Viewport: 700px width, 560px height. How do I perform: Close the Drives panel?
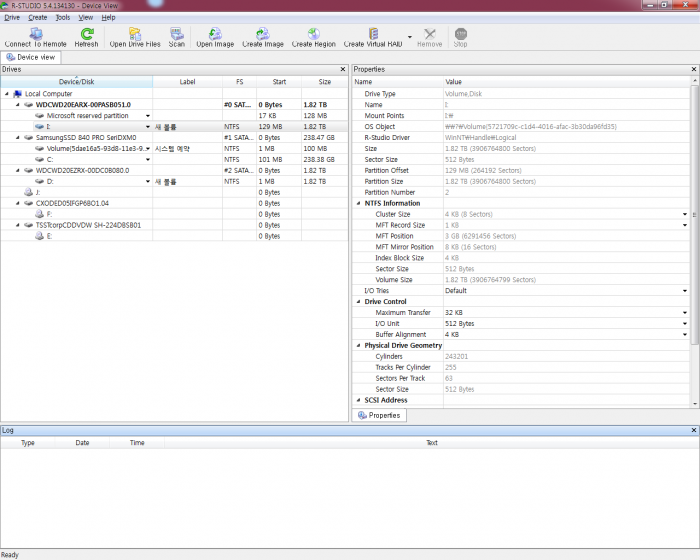[343, 69]
